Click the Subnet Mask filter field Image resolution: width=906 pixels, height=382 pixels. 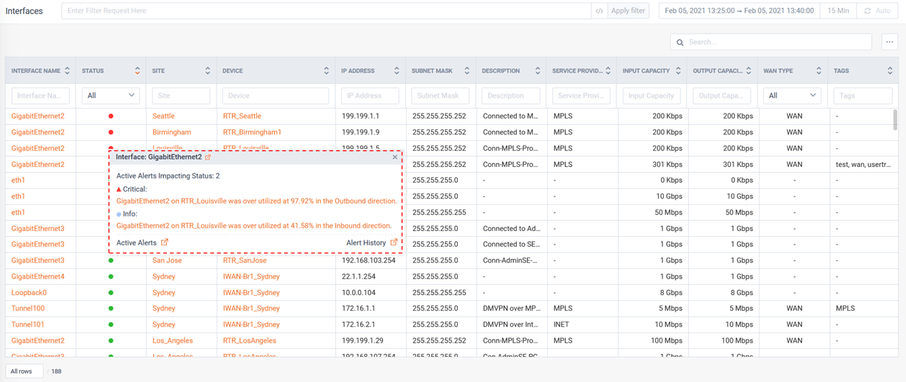tap(440, 95)
